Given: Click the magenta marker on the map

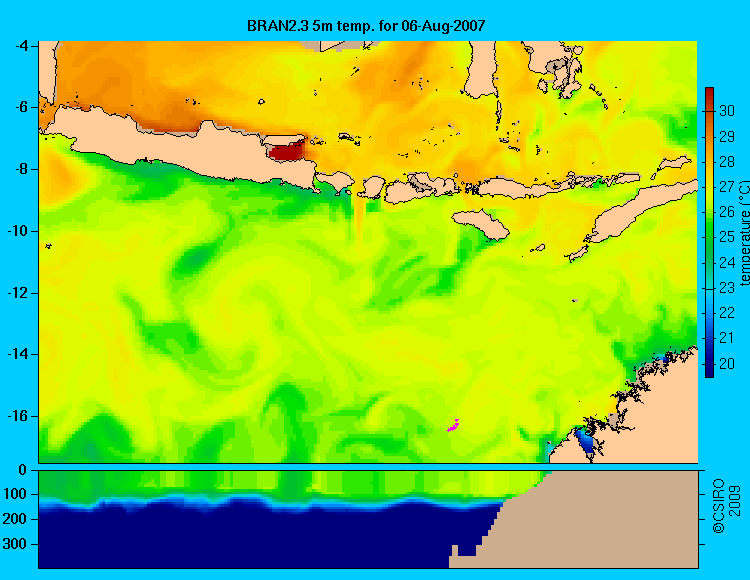Looking at the screenshot, I should [x=453, y=426].
